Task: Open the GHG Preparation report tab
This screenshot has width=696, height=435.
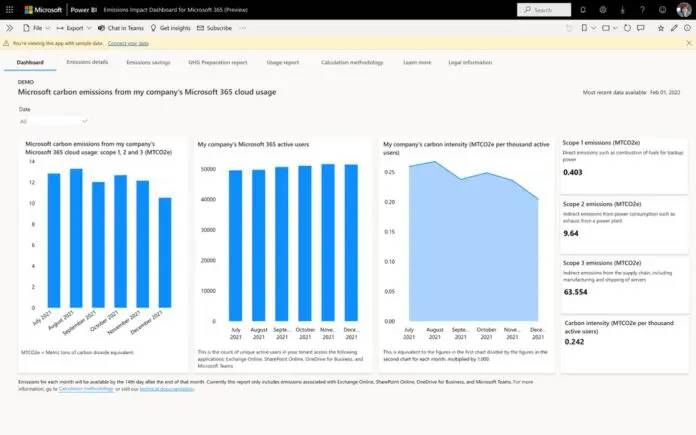Action: [x=217, y=63]
